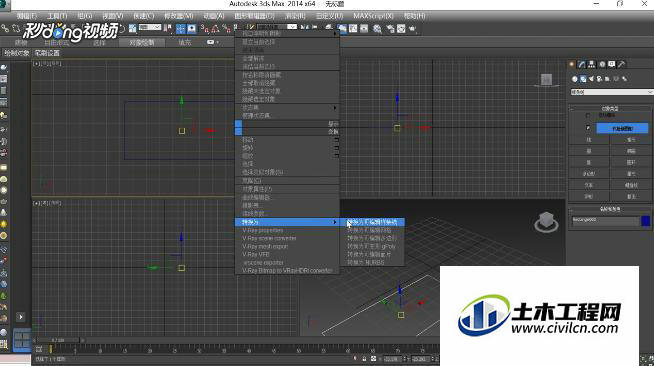Open the selection filter dropdown in toolbar
The image size is (654, 366).
(x=150, y=28)
